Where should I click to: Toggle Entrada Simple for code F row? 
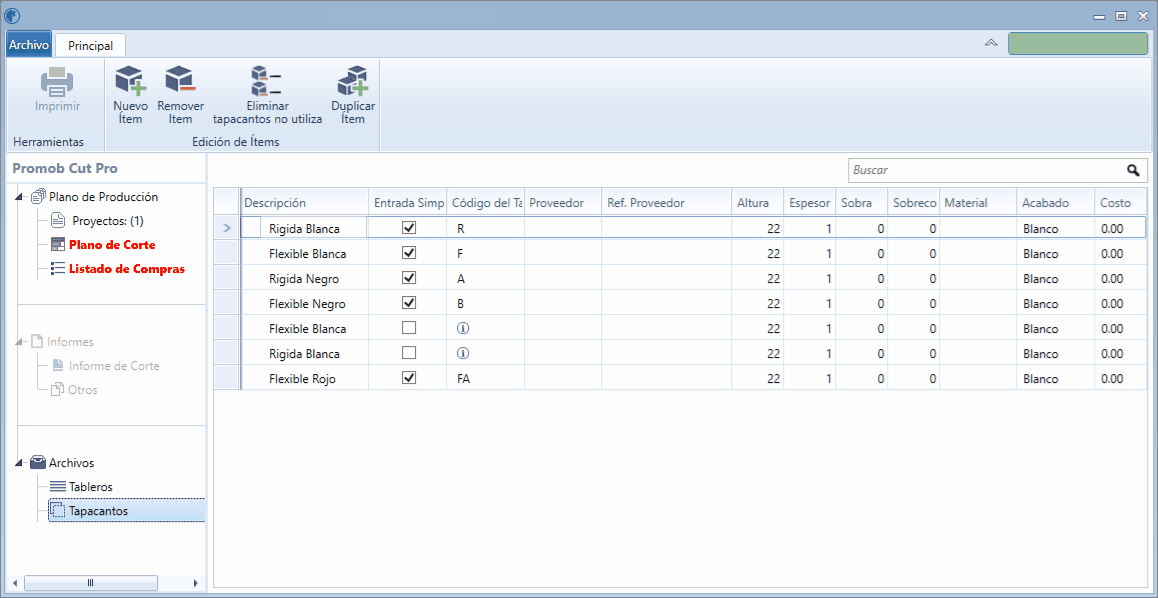(408, 253)
